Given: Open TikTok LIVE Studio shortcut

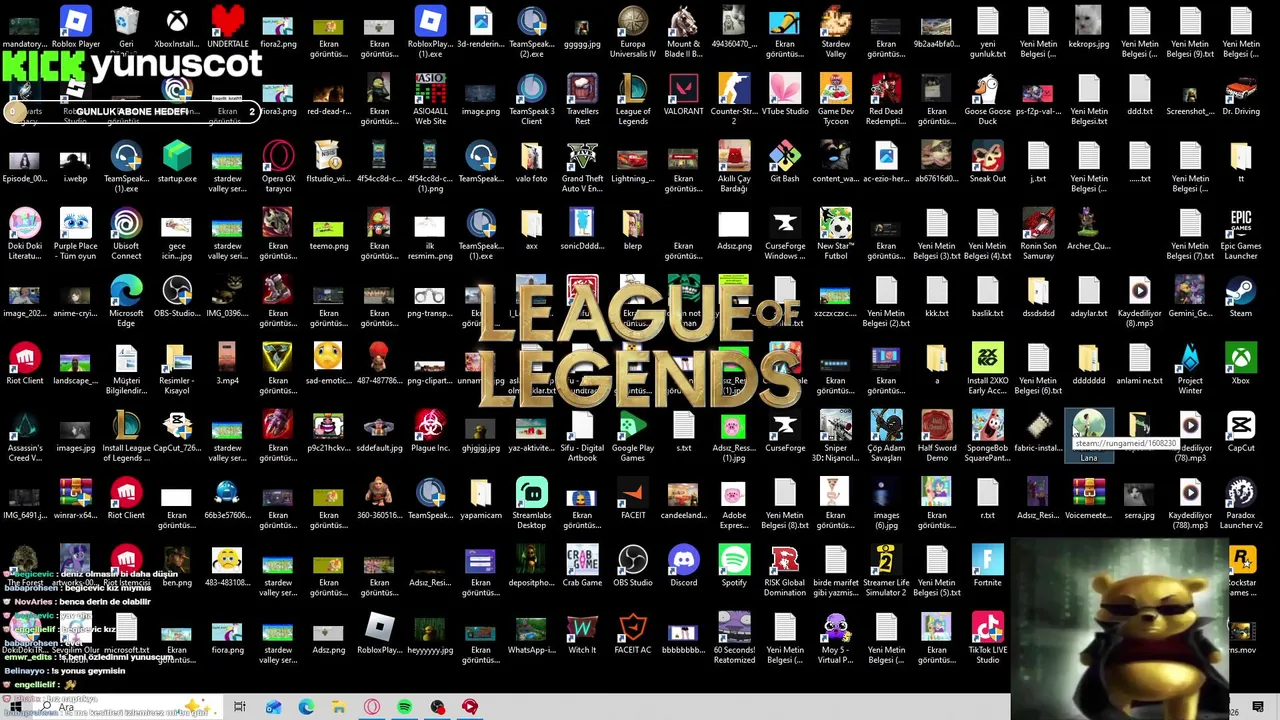Looking at the screenshot, I should (x=987, y=638).
